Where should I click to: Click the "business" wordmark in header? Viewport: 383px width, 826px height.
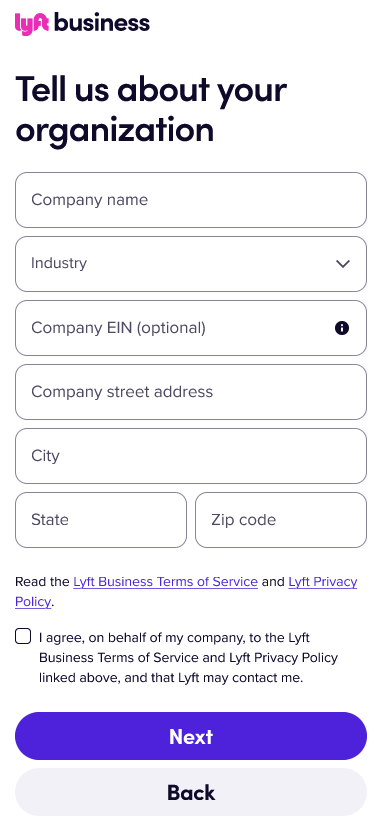102,23
